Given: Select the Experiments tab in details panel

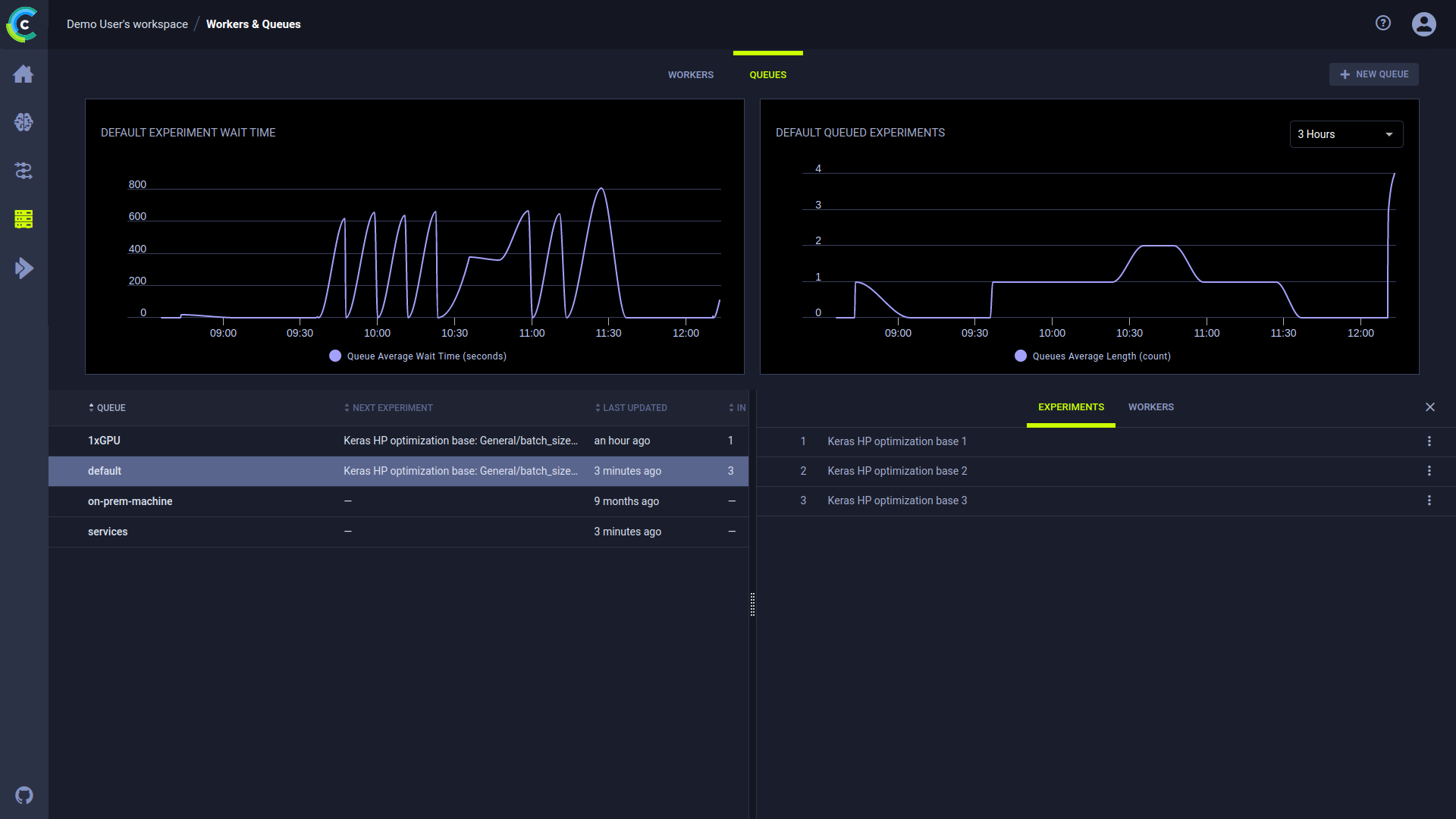Looking at the screenshot, I should pos(1071,407).
